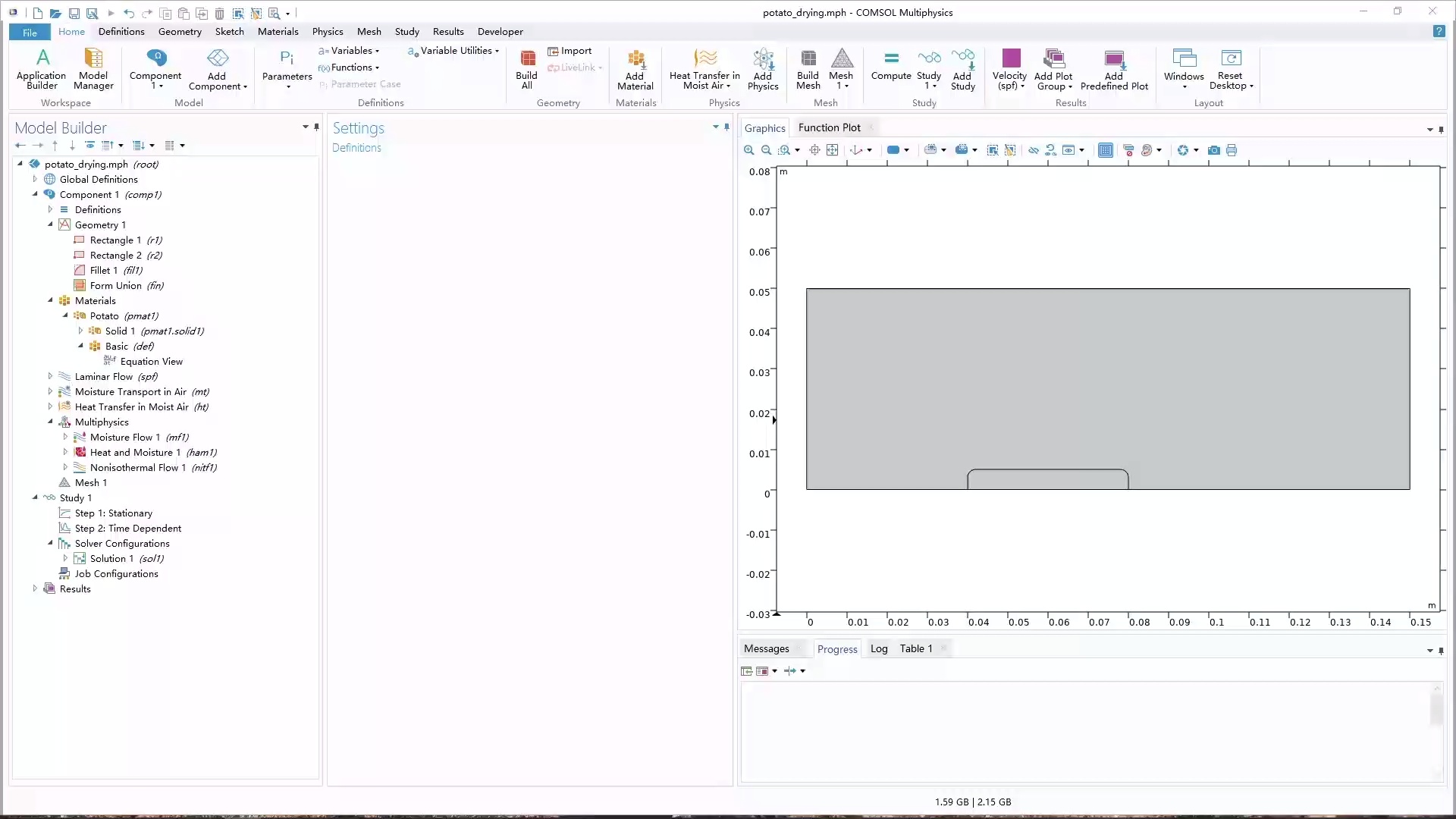Open the Application Builder
The width and height of the screenshot is (1456, 819).
coord(42,58)
